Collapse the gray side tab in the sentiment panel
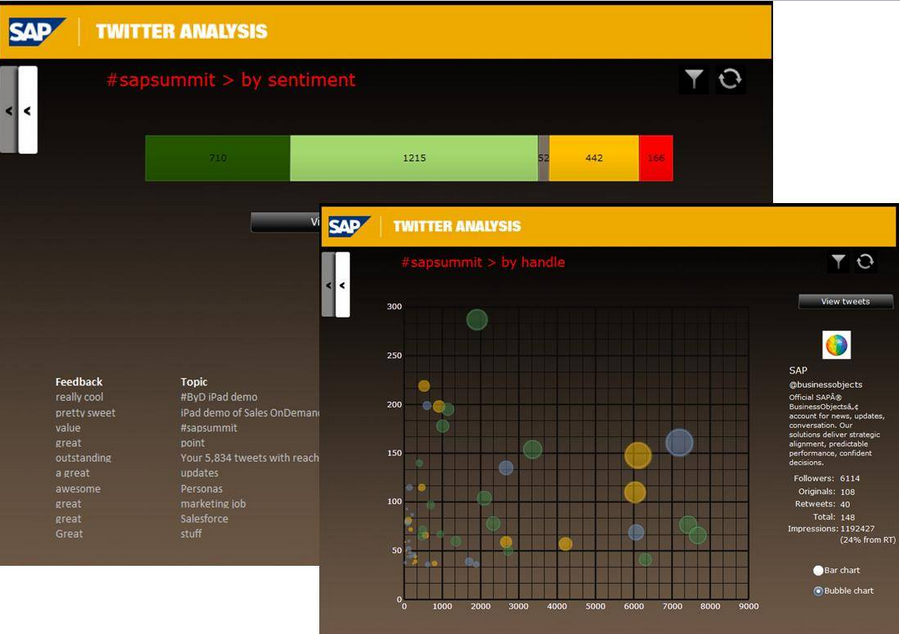 8,111
